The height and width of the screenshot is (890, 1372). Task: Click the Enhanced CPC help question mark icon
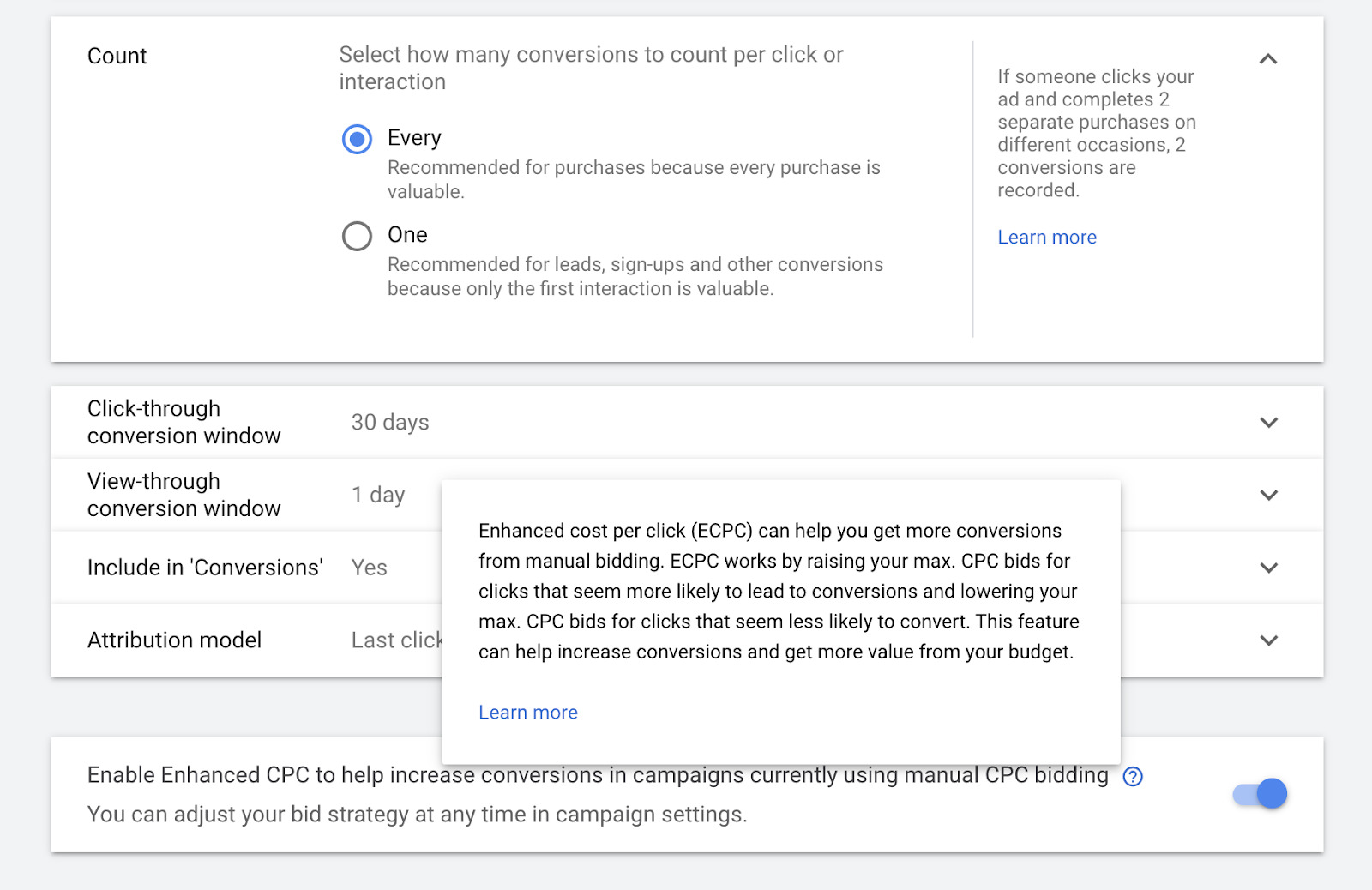1133,777
